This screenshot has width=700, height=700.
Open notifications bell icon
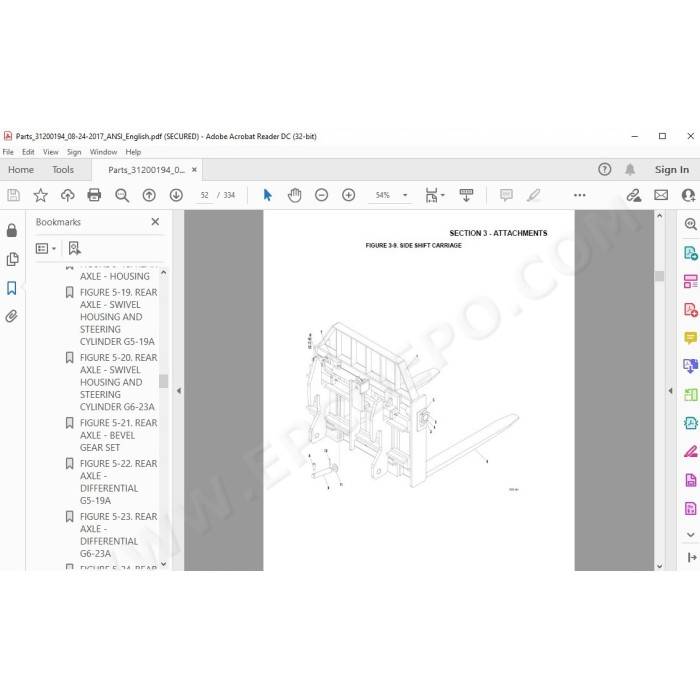point(630,170)
